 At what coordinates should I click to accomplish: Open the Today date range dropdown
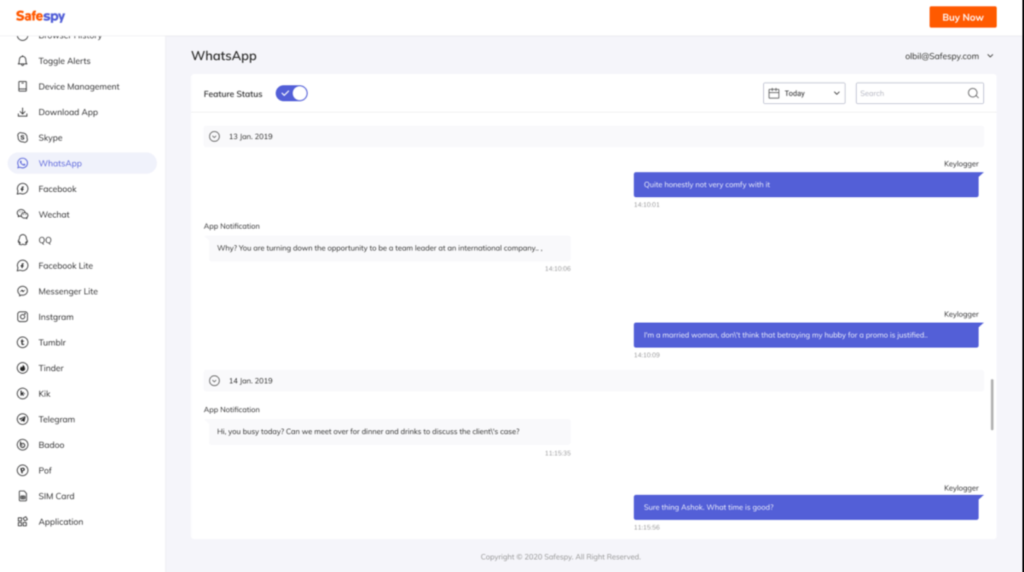(x=805, y=93)
